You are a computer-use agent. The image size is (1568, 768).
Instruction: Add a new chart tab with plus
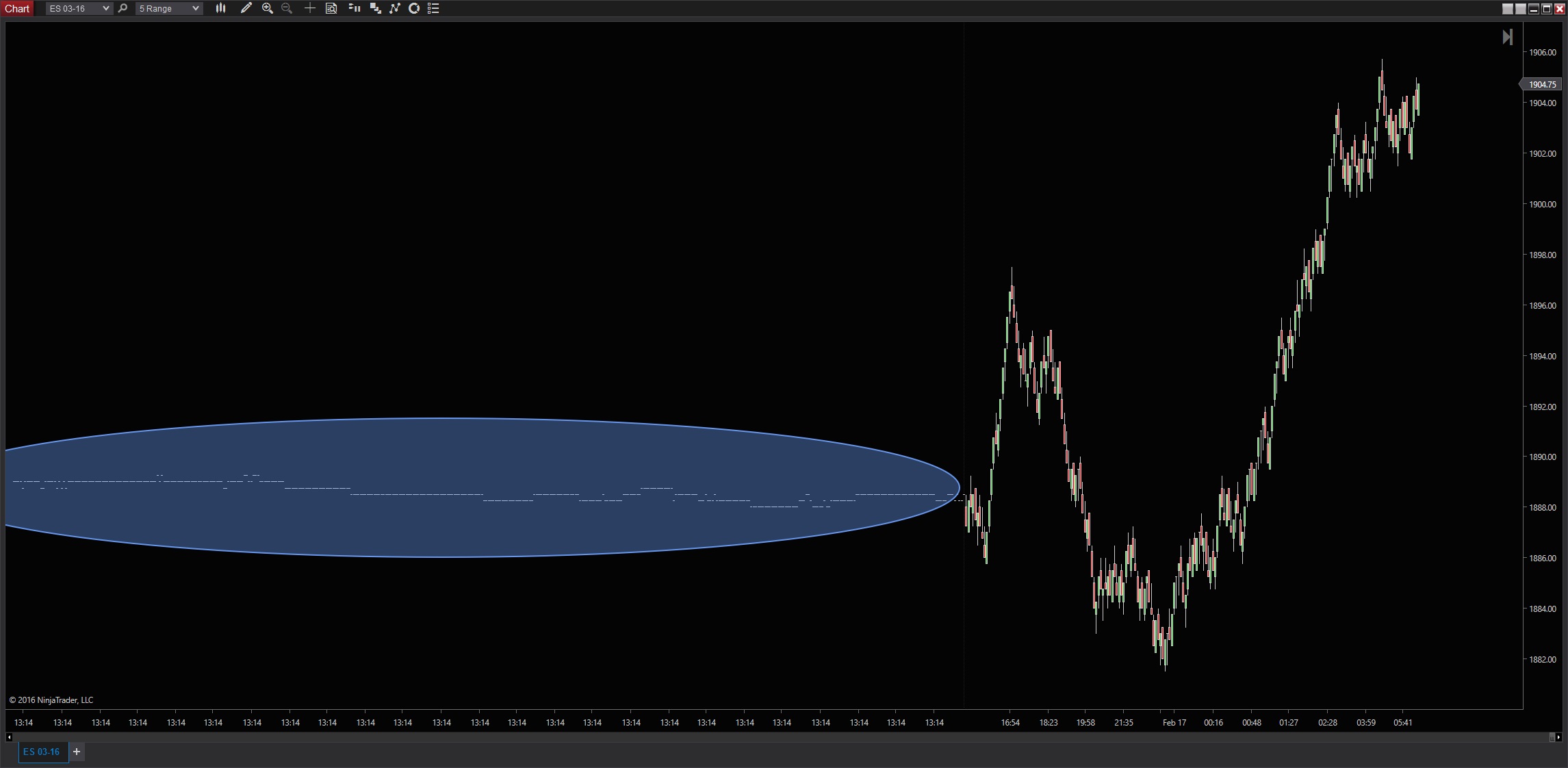(77, 752)
